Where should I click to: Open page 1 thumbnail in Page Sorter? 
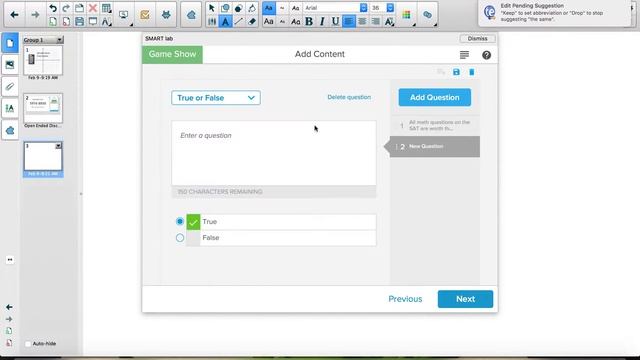coord(43,60)
